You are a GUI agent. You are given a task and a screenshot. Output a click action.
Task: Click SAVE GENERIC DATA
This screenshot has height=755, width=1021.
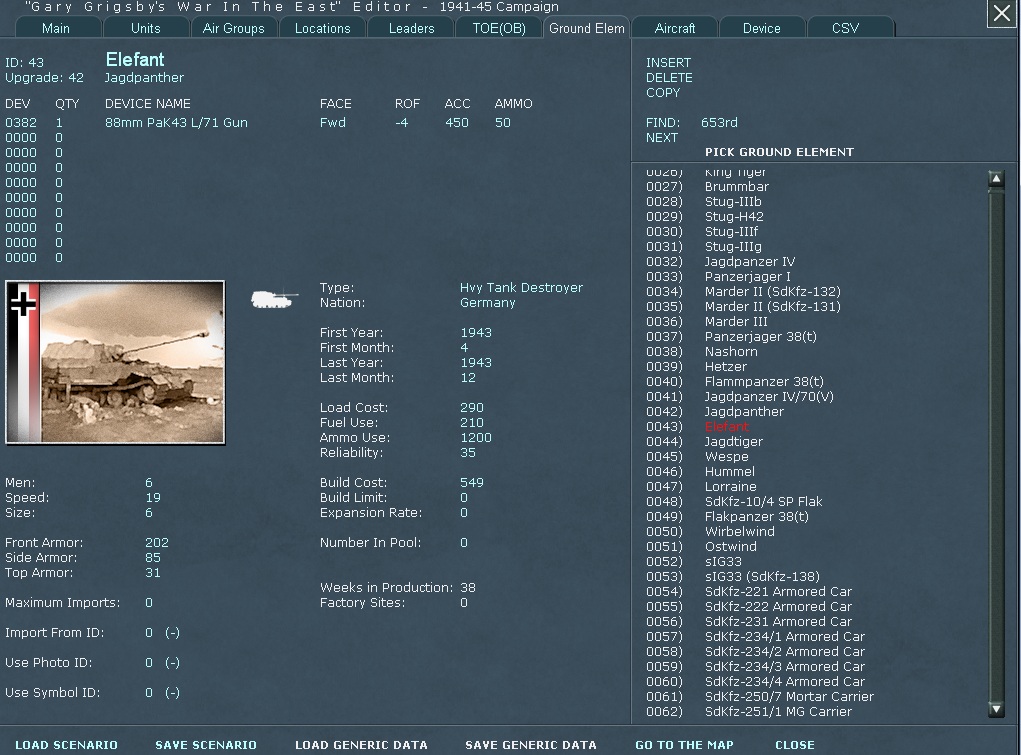click(x=531, y=745)
